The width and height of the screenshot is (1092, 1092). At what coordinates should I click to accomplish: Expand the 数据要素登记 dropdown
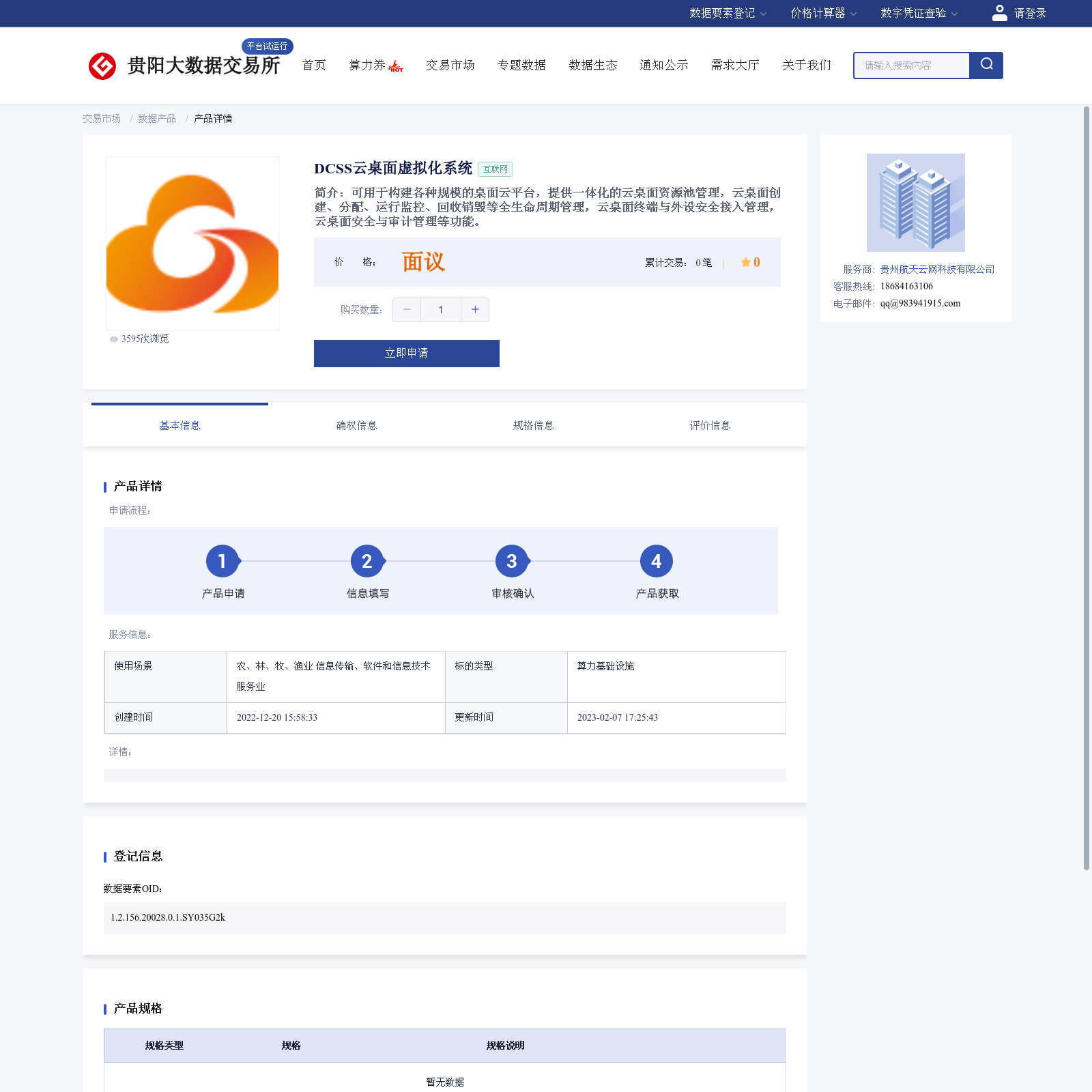pos(728,13)
